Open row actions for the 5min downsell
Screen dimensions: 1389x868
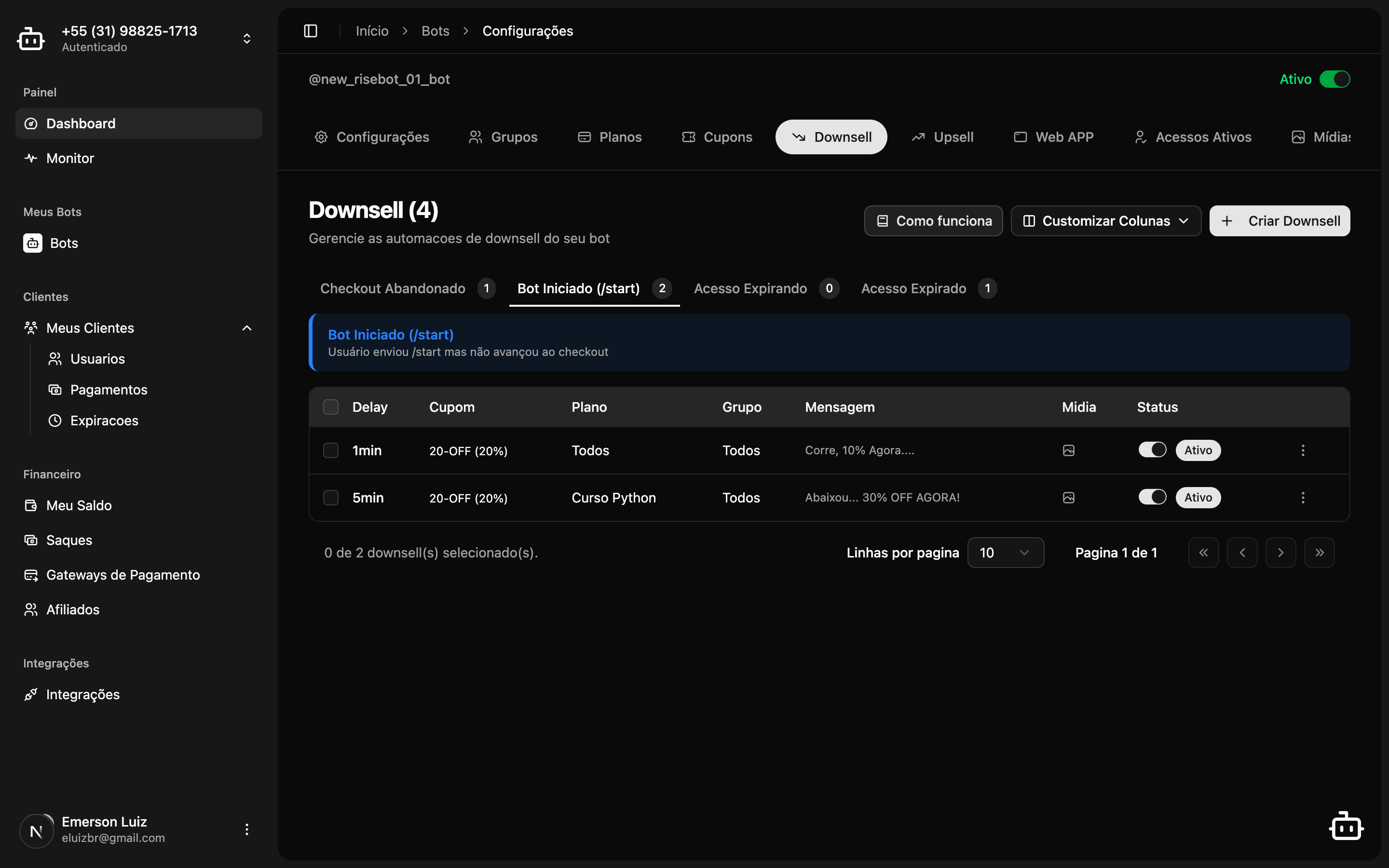1303,498
